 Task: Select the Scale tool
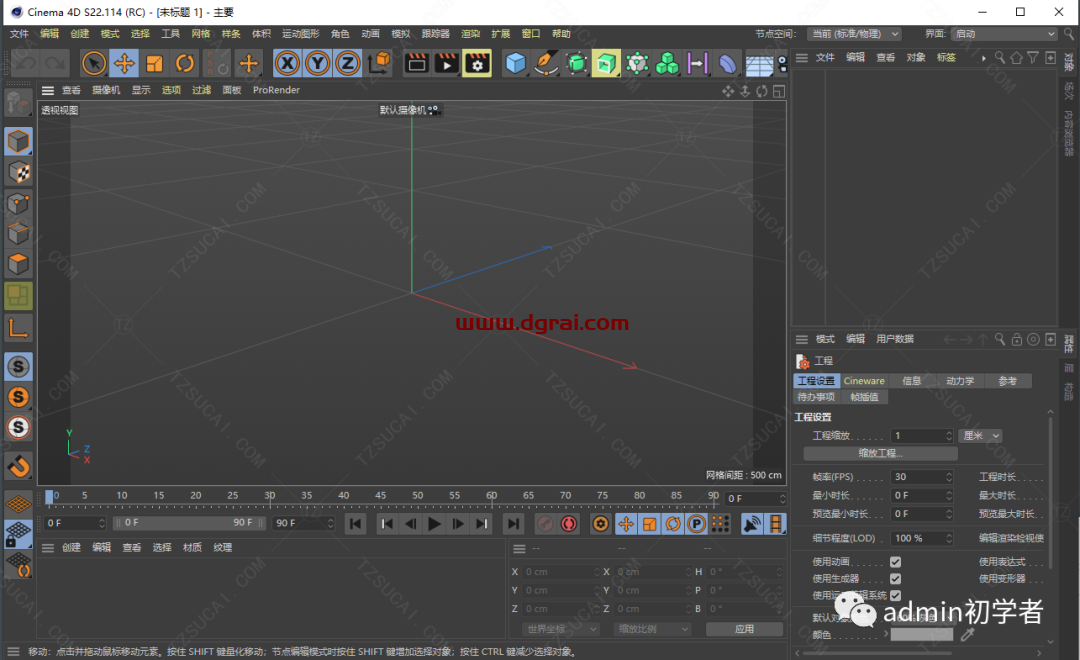[154, 63]
